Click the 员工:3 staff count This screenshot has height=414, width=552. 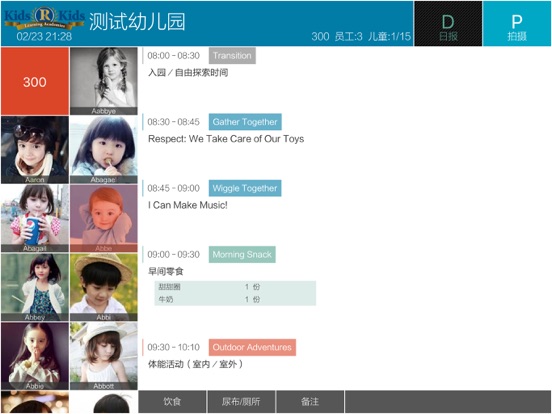(x=348, y=36)
